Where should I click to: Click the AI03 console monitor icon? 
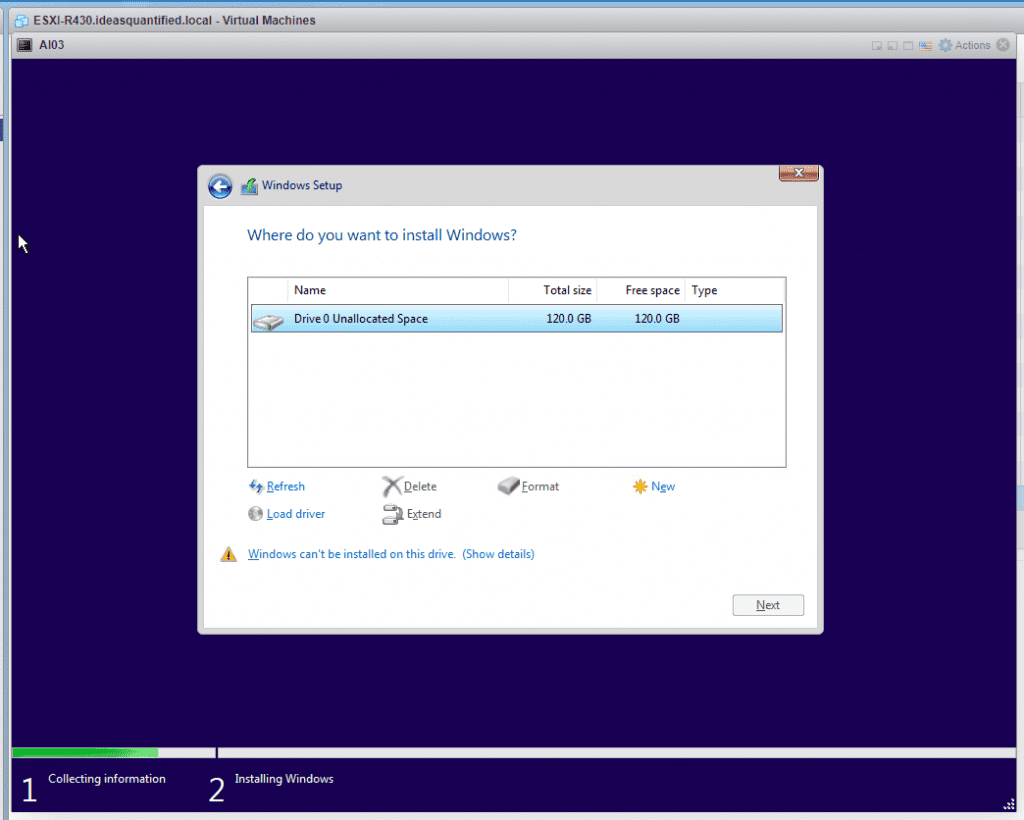click(x=24, y=45)
